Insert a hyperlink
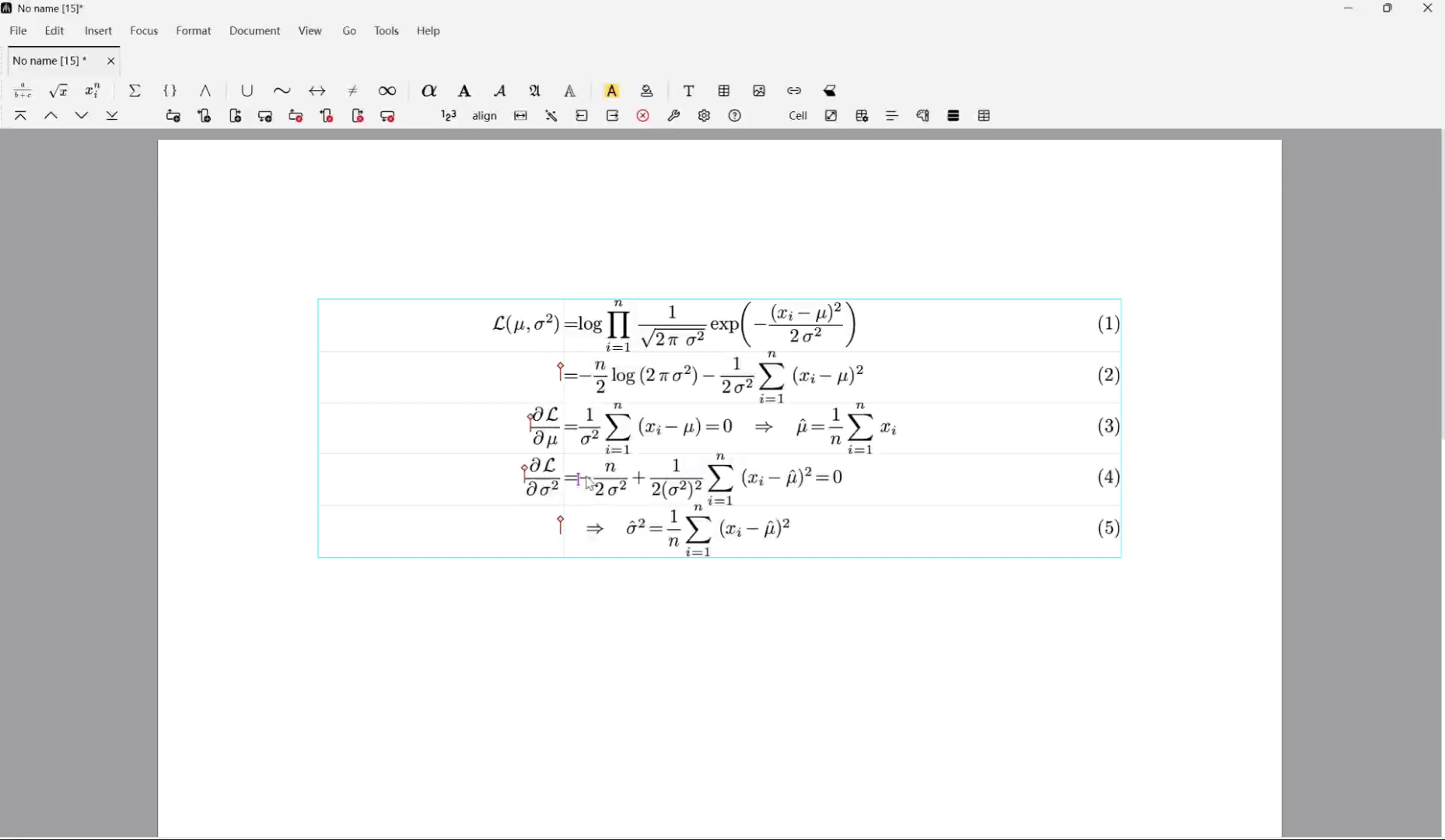 (792, 91)
